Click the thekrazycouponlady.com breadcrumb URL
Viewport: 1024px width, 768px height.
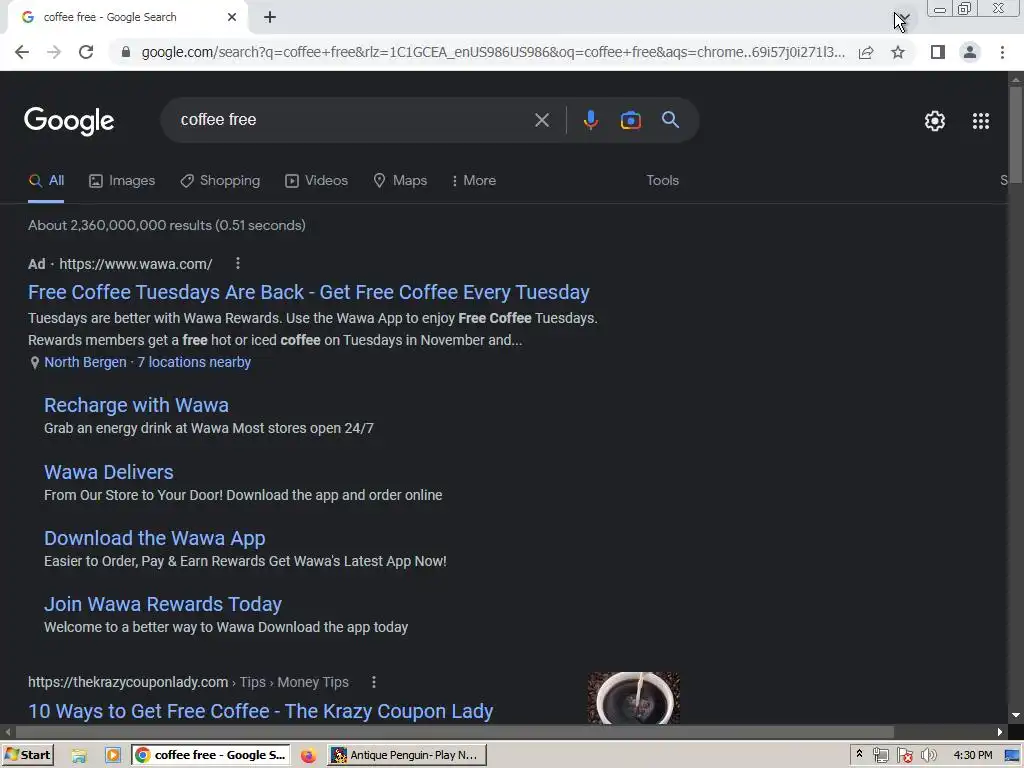coord(188,682)
